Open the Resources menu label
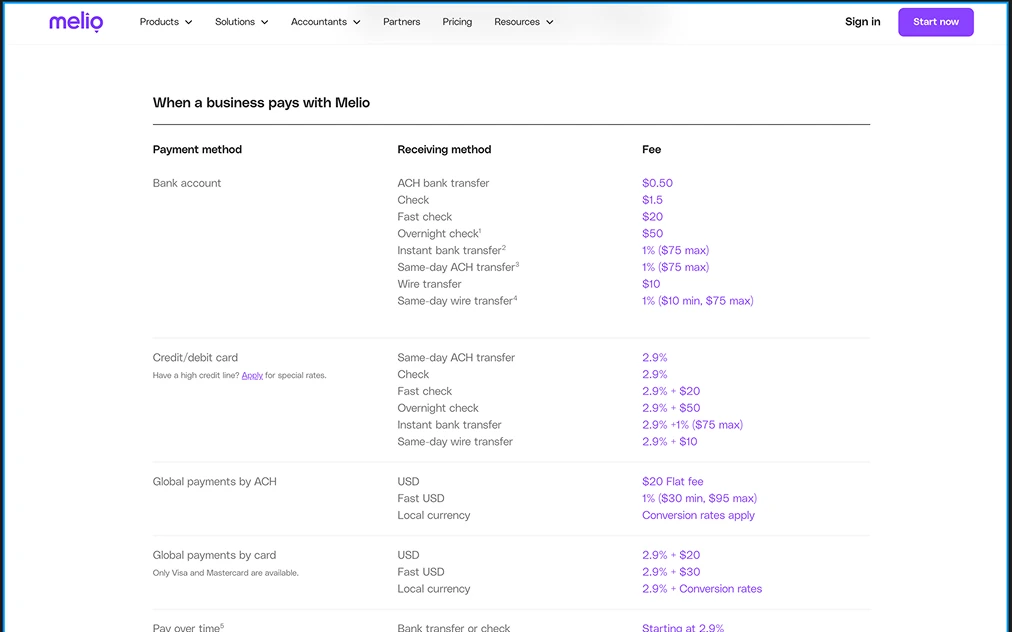 click(517, 22)
